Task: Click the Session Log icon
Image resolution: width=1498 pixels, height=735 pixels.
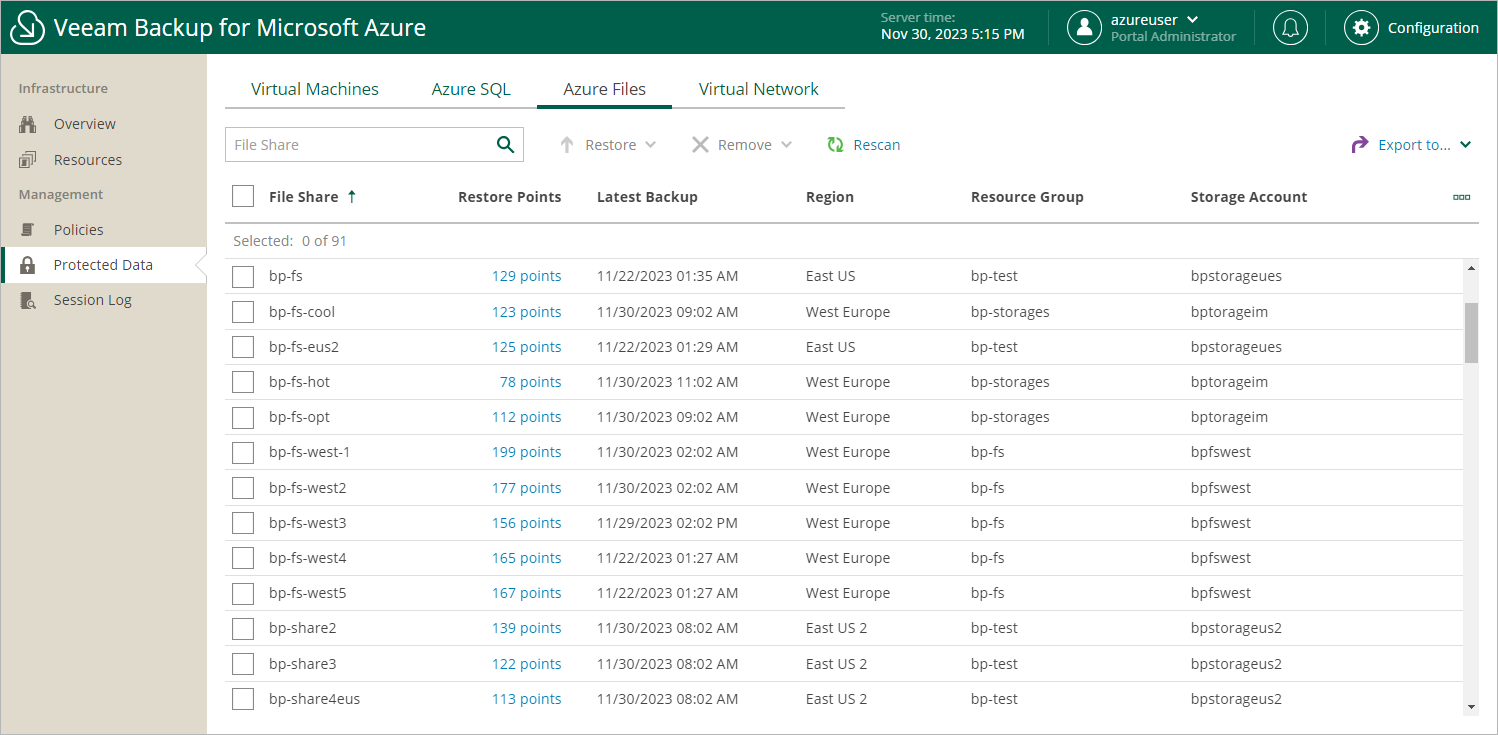Action: click(29, 300)
